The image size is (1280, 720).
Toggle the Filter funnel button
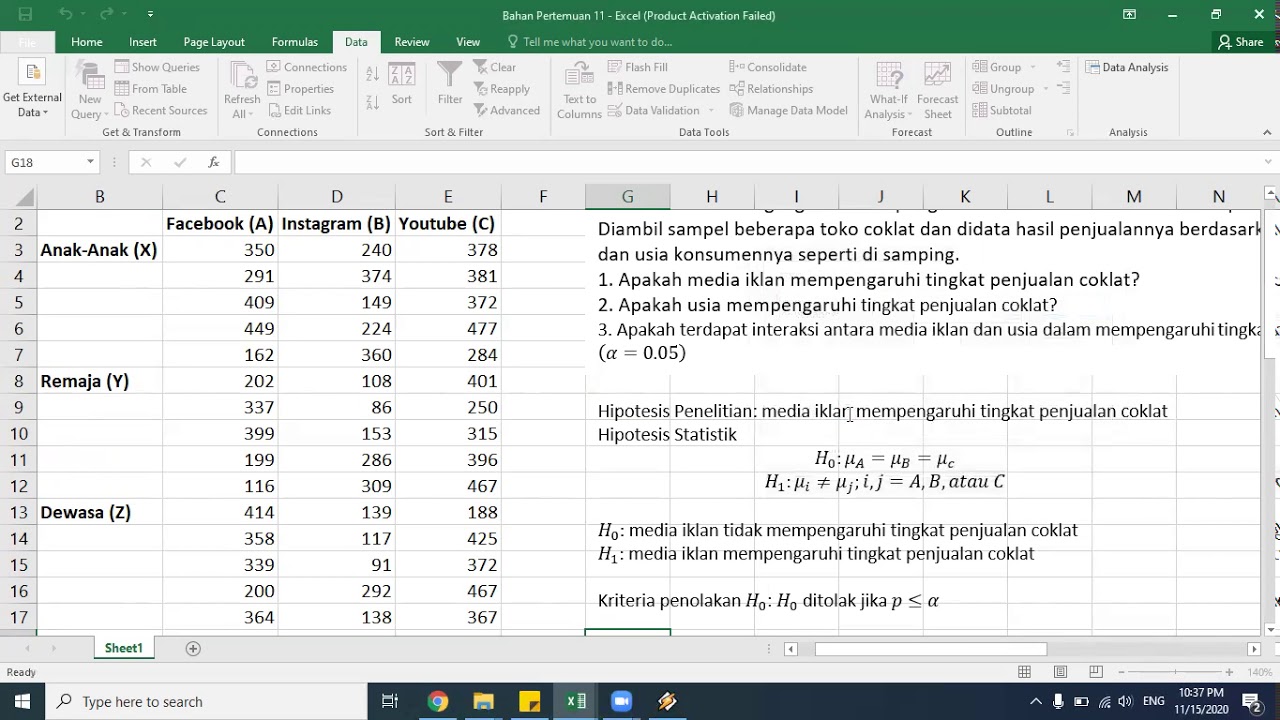pyautogui.click(x=450, y=83)
